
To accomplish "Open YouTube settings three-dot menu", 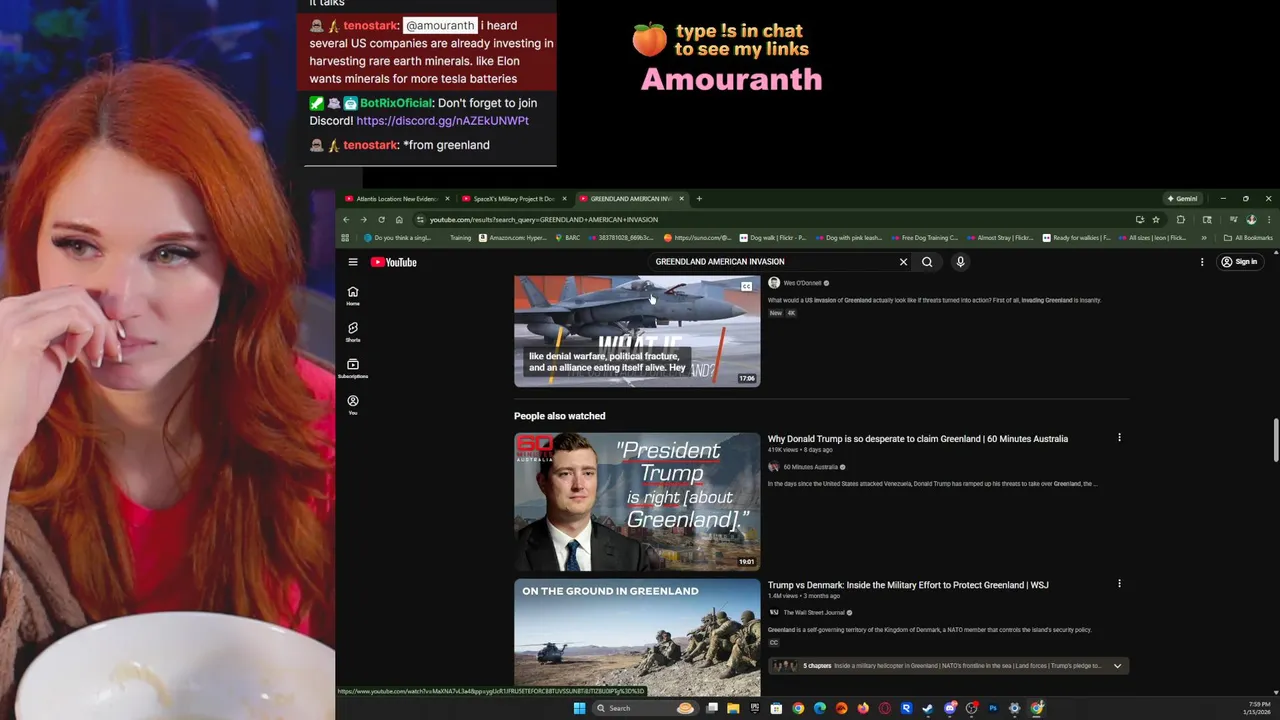I will click(1202, 262).
